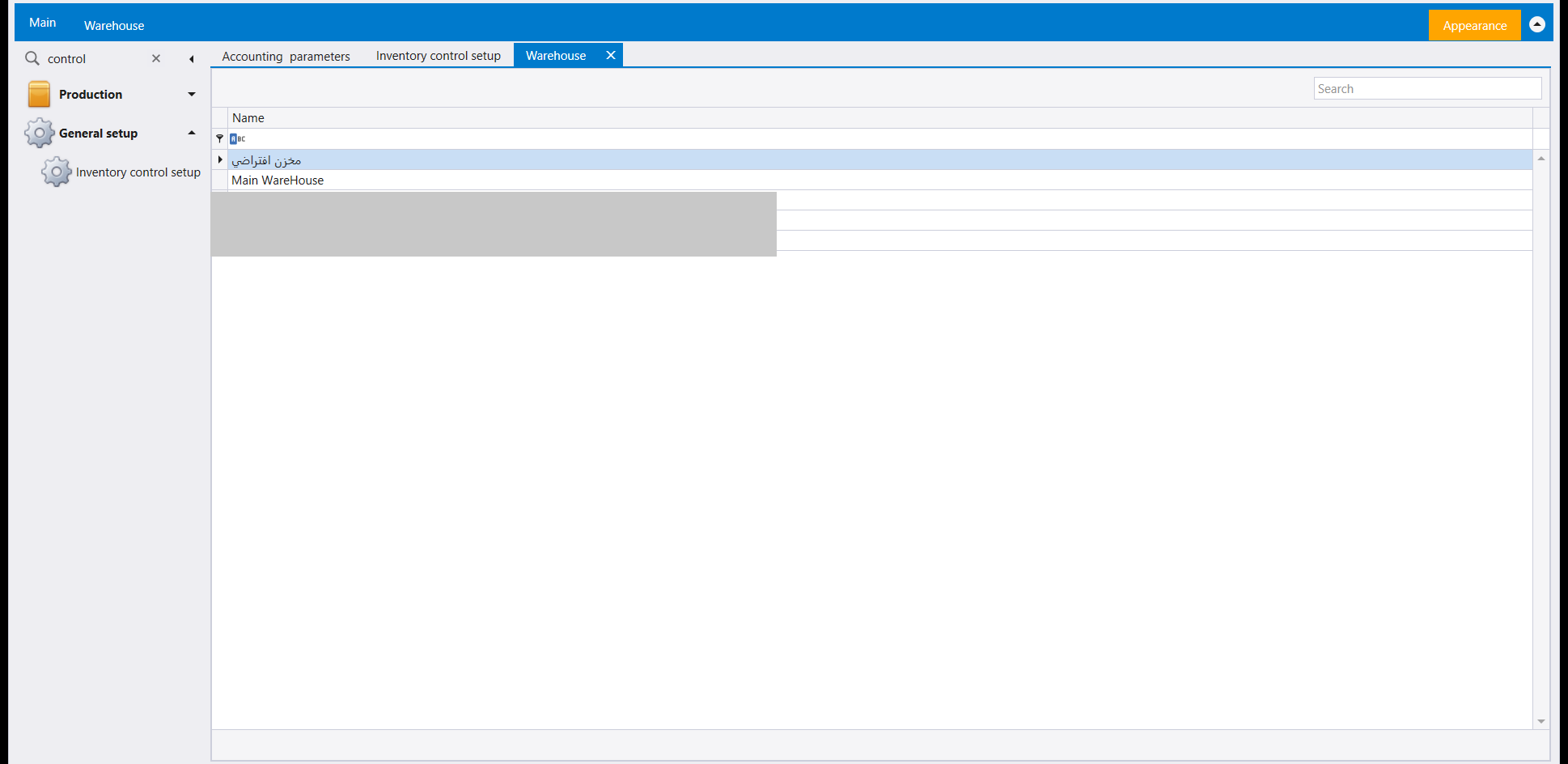The width and height of the screenshot is (1568, 764).
Task: Open the Main ribbon tab
Action: (43, 23)
